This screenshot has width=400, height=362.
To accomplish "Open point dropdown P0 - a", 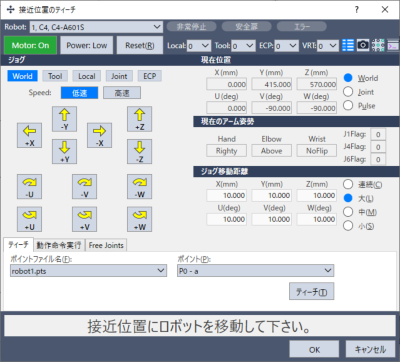I will coord(255,271).
